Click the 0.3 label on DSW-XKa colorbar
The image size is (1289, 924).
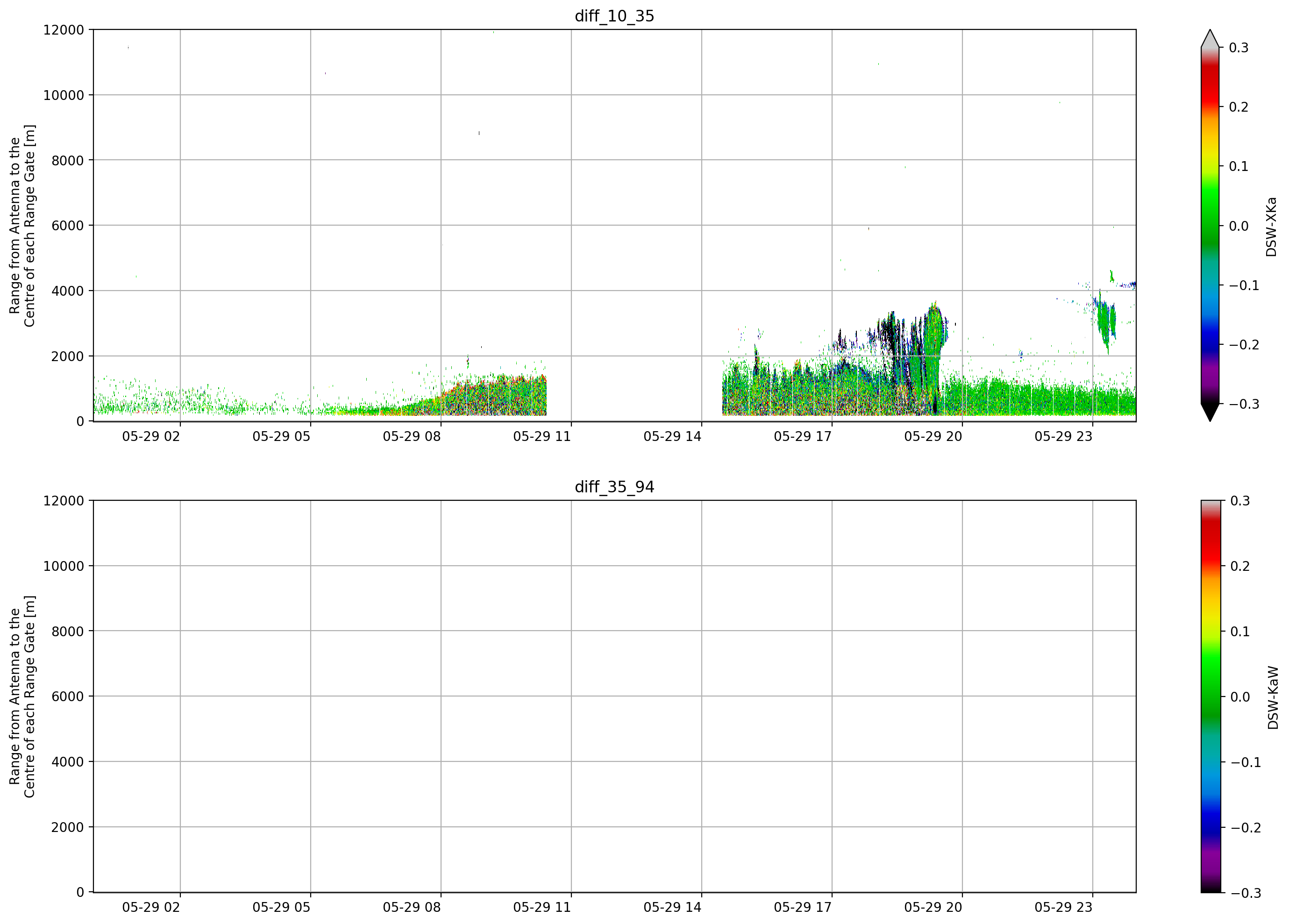1239,48
